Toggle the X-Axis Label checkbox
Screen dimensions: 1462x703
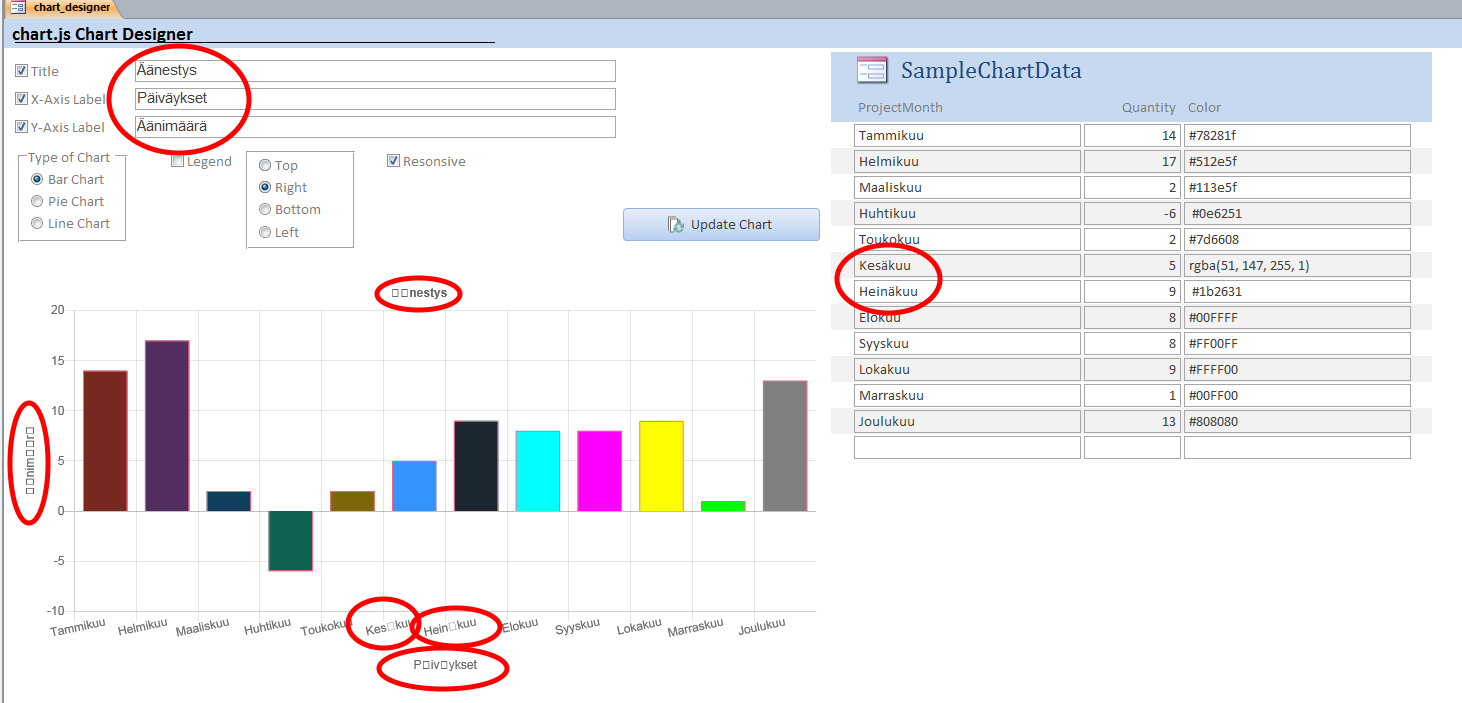21,99
